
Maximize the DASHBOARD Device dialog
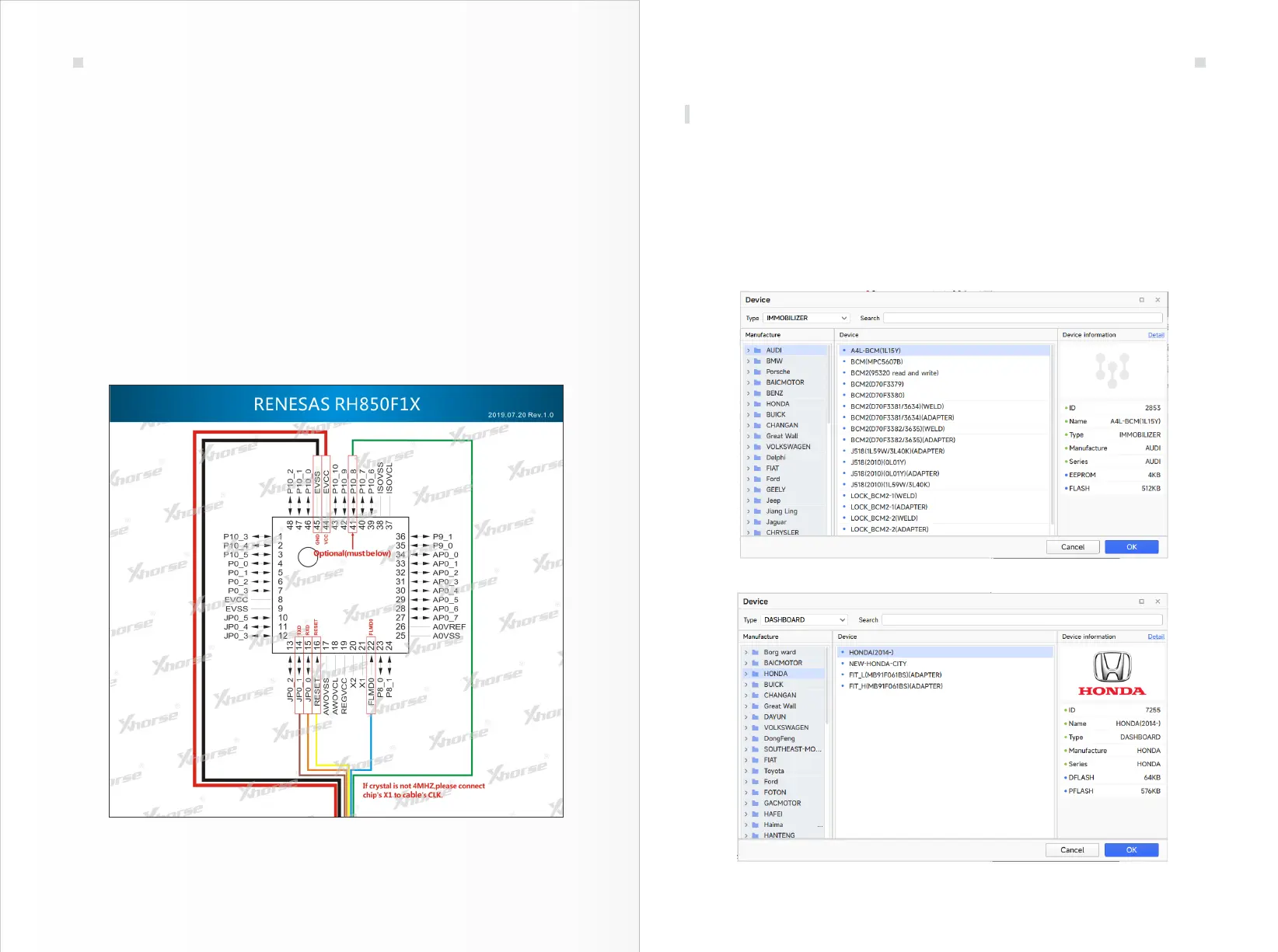point(1141,602)
